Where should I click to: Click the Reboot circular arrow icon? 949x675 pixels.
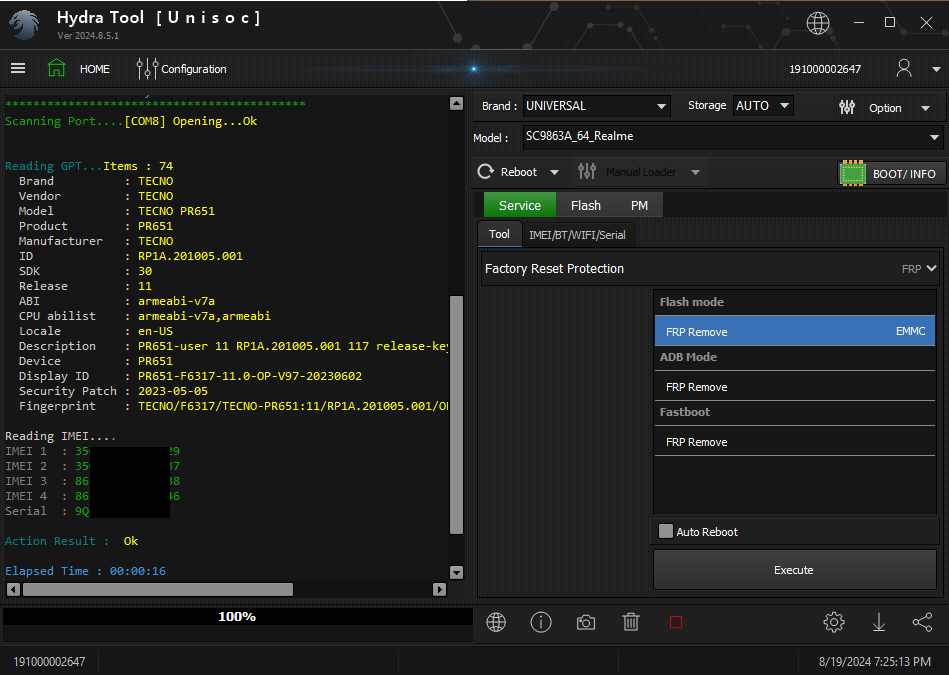[485, 172]
